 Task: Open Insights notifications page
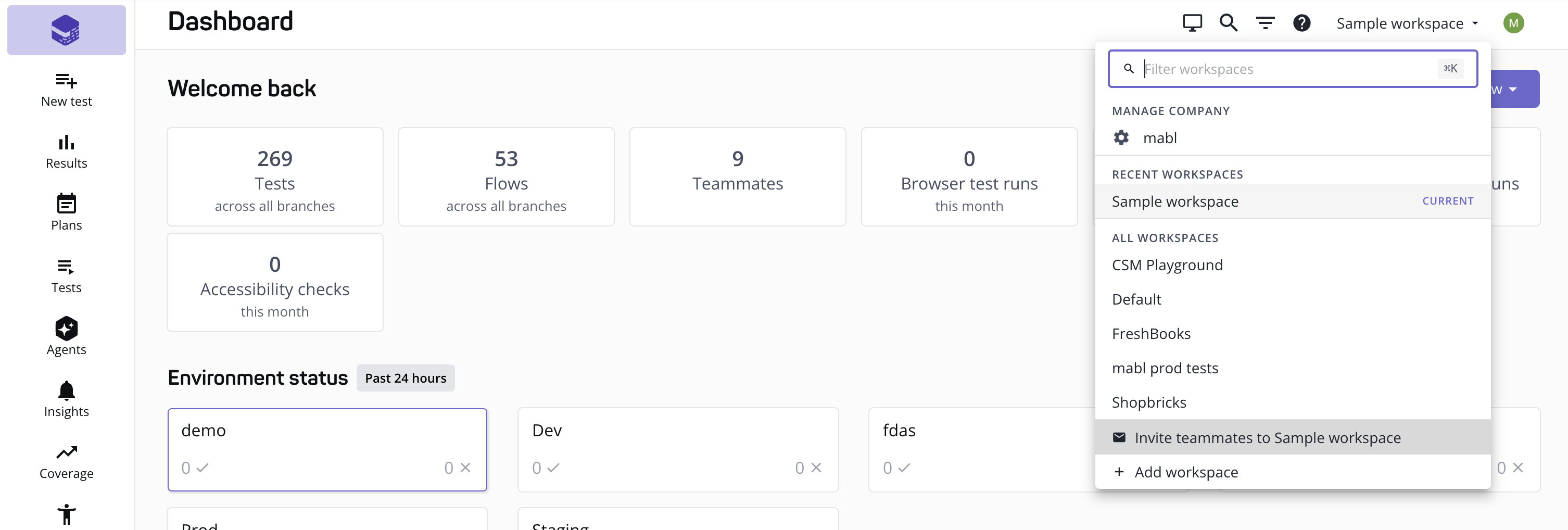pos(66,400)
